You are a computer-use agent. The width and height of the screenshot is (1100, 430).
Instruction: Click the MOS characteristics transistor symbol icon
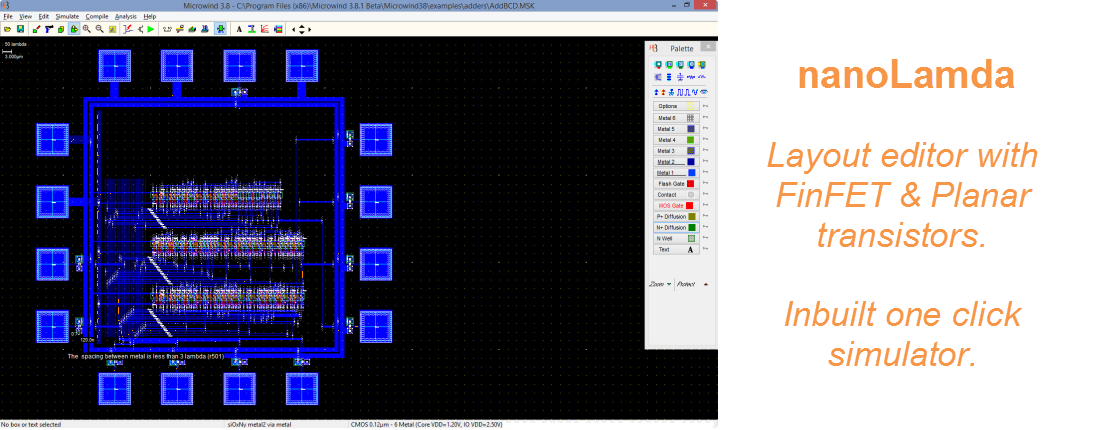(140, 29)
